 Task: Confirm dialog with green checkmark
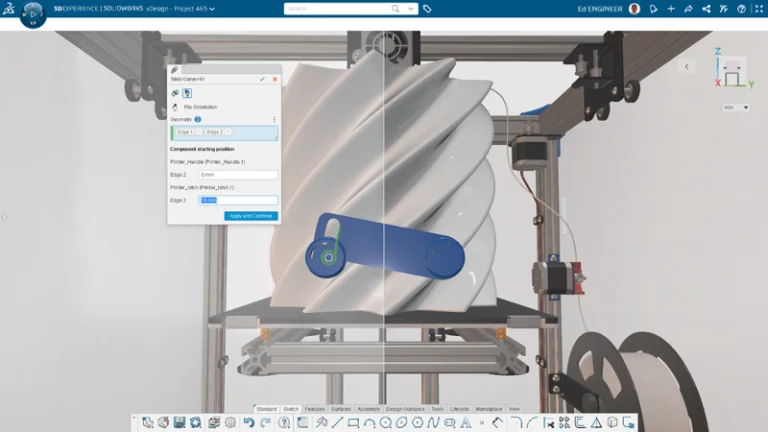(x=262, y=78)
